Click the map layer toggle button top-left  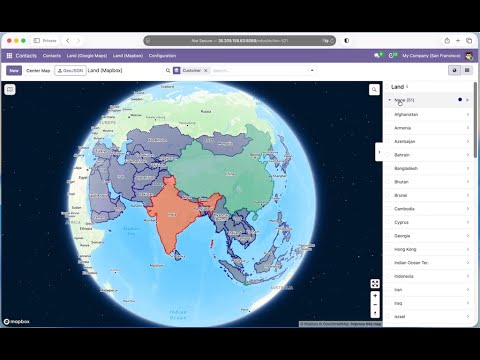click(x=10, y=89)
